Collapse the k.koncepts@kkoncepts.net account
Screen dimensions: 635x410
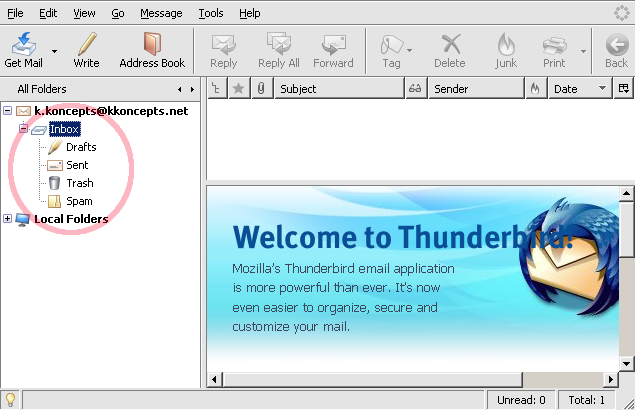(8, 111)
